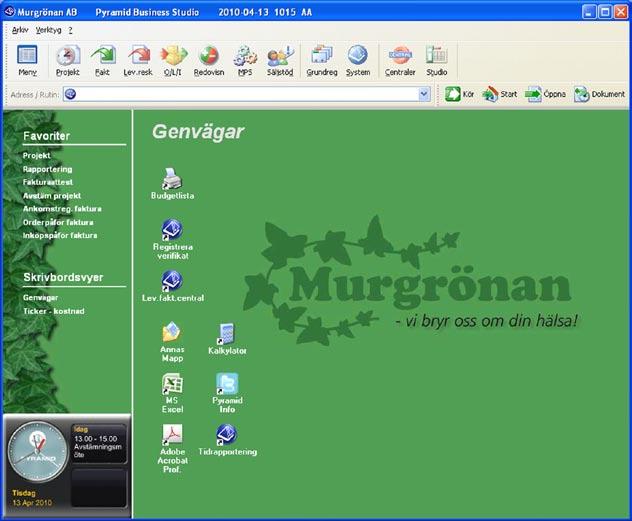The image size is (632, 521).
Task: Open the ? help menu
Action: point(70,30)
